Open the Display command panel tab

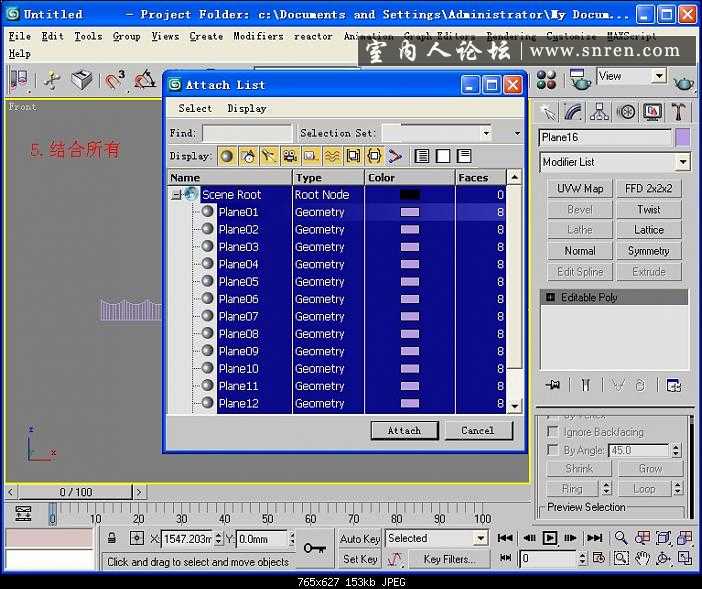click(x=652, y=112)
